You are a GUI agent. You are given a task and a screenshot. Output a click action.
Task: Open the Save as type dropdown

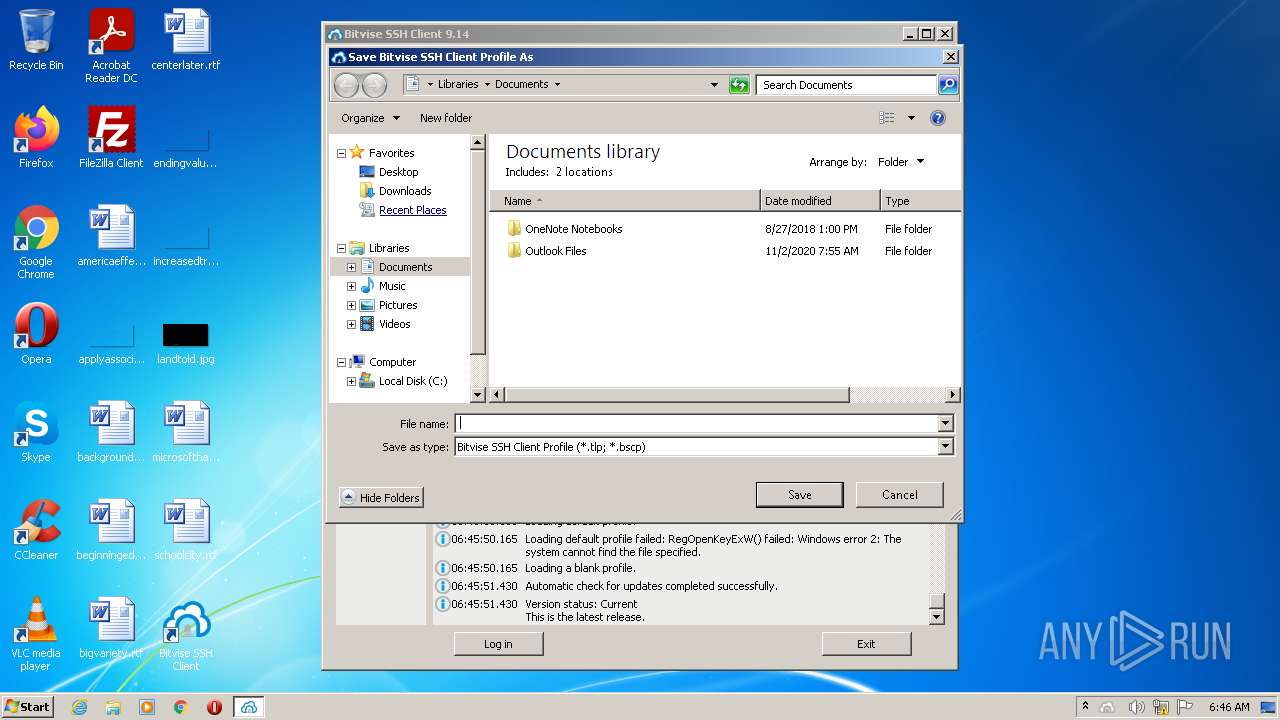(945, 447)
